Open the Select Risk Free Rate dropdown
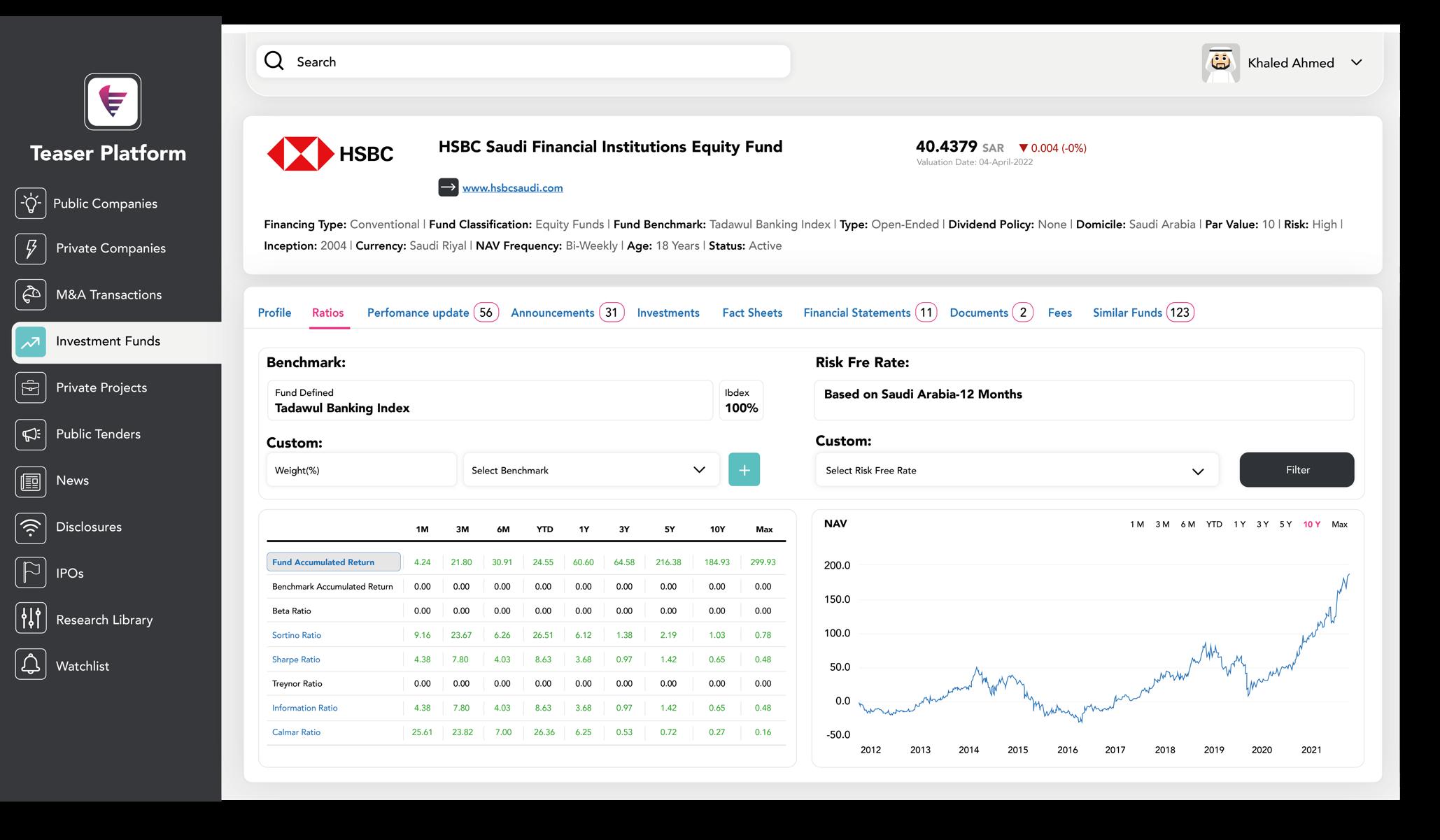Image resolution: width=1440 pixels, height=840 pixels. tap(1016, 471)
